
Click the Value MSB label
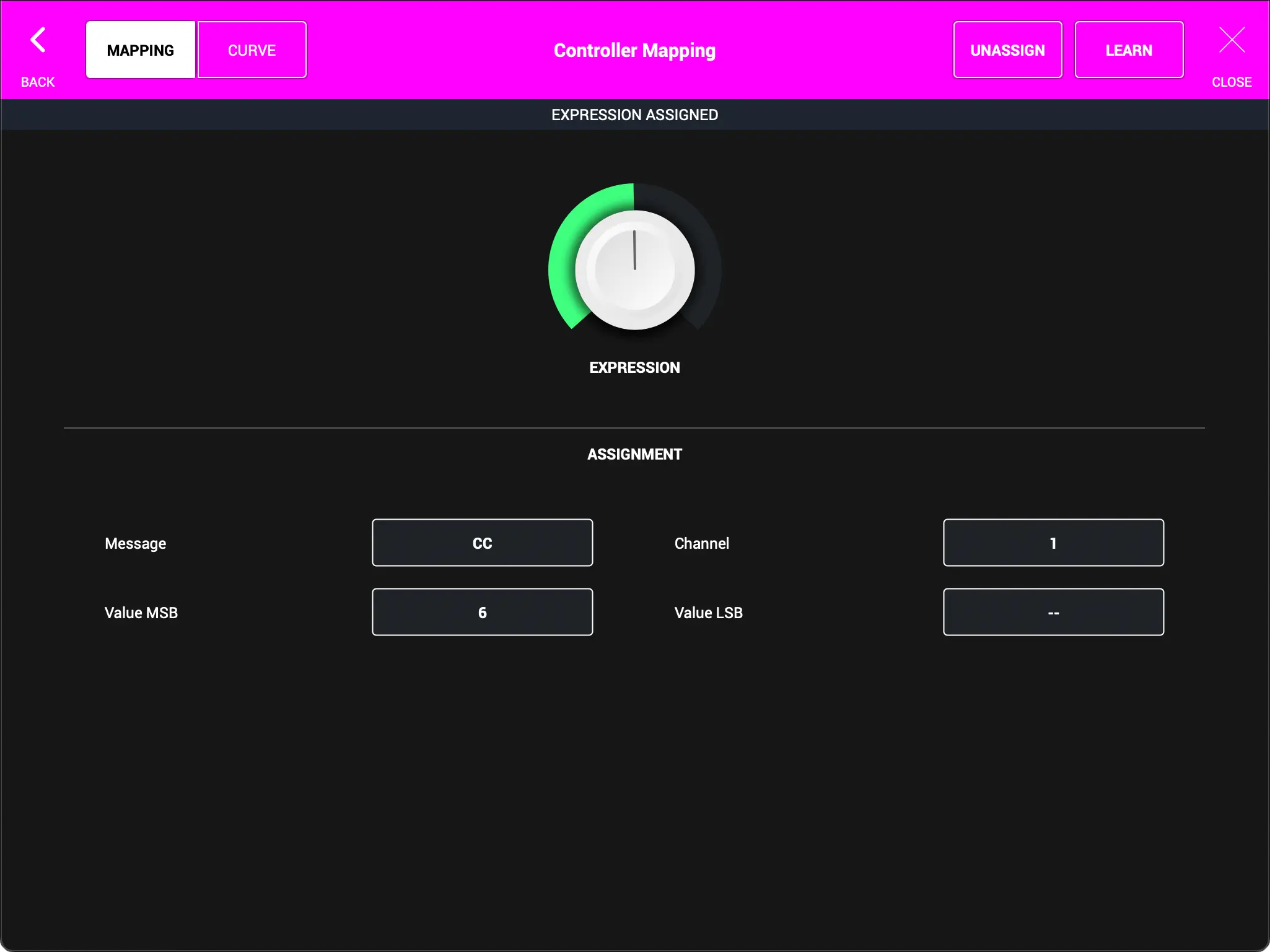click(x=141, y=613)
